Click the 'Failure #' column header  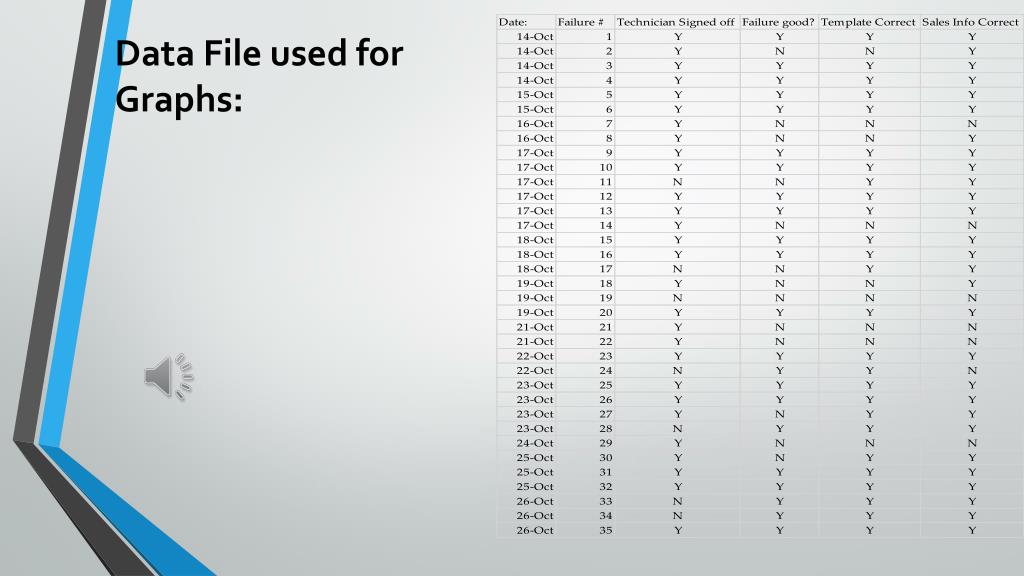tap(580, 22)
